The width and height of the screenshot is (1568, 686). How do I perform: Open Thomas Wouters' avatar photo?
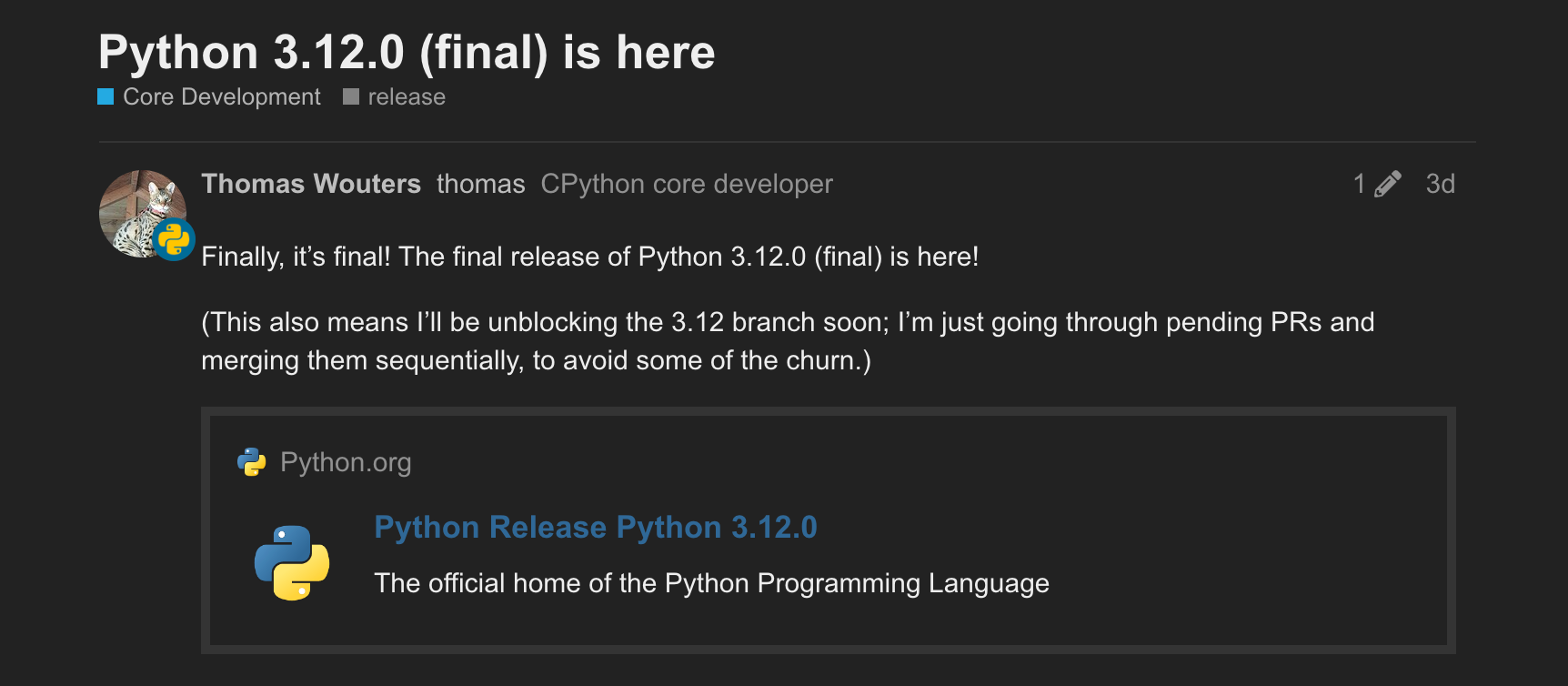(142, 213)
